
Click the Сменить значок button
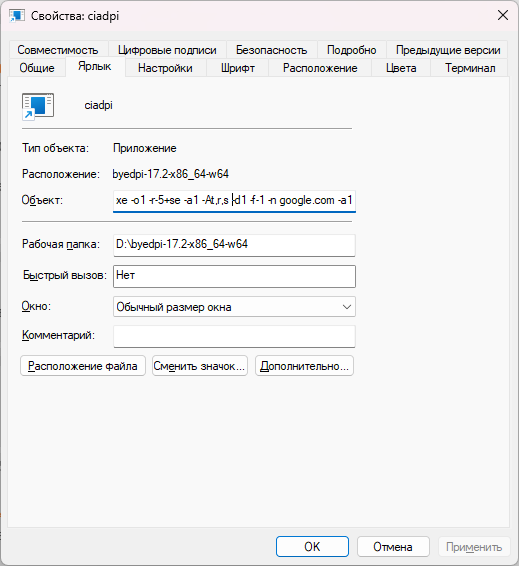pos(200,366)
